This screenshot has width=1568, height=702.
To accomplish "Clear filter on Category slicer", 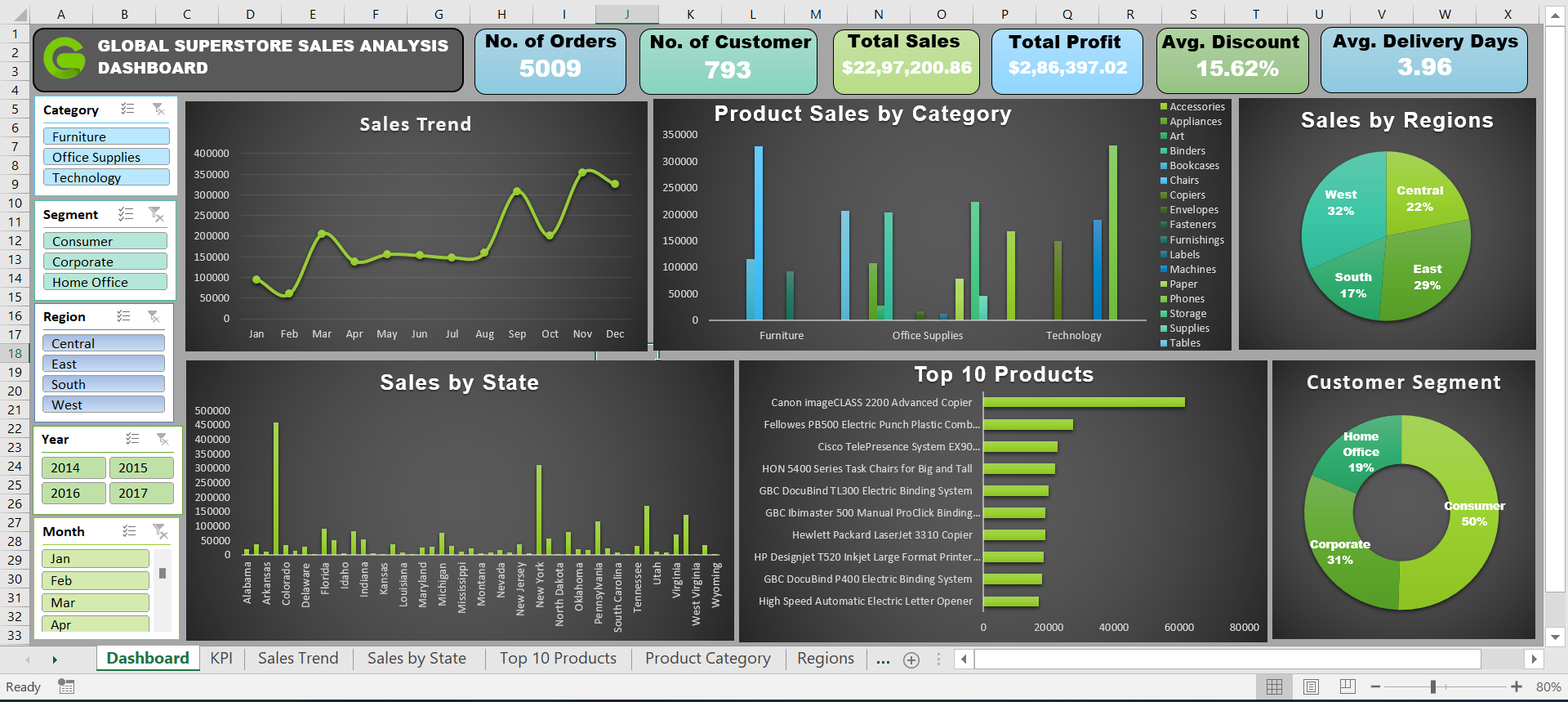I will tap(158, 109).
